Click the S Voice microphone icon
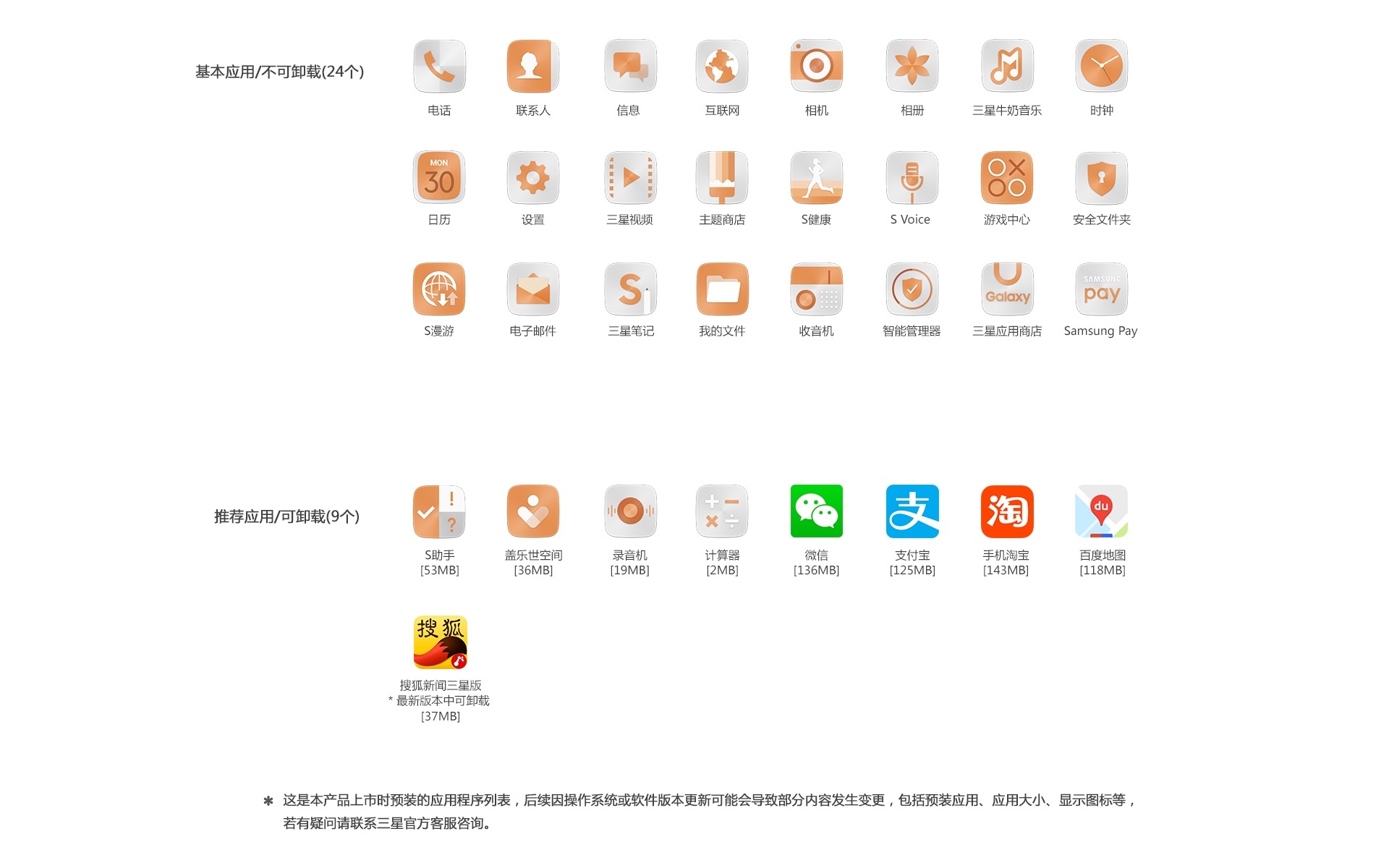 point(912,177)
